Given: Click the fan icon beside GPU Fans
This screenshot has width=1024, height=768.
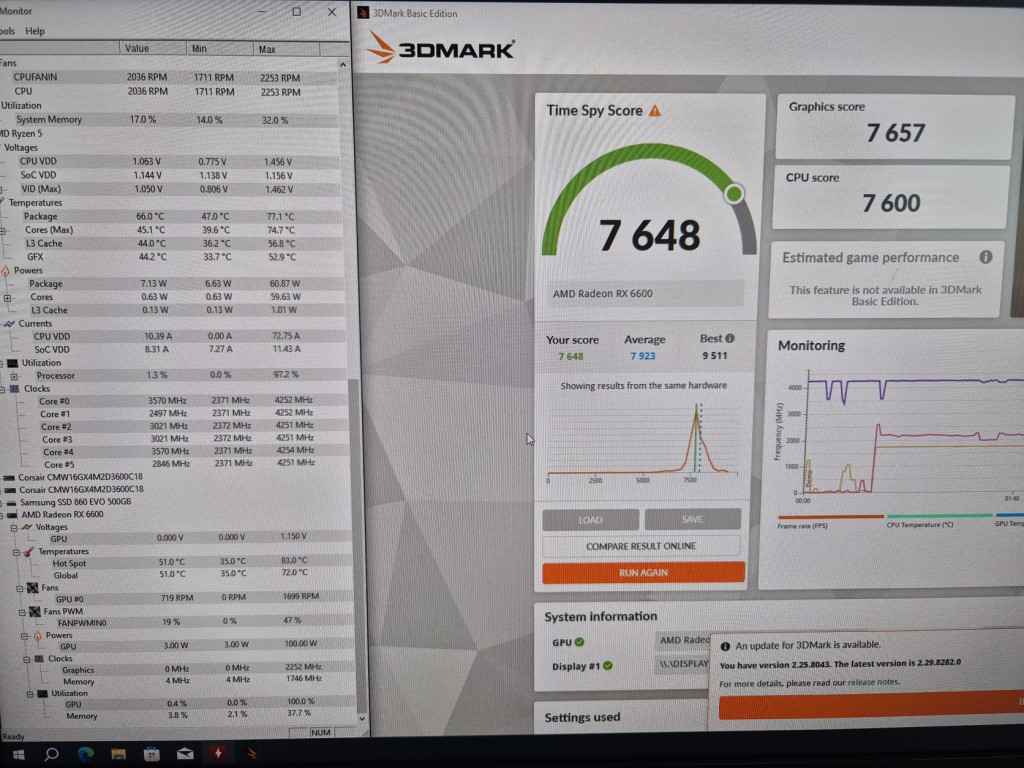Looking at the screenshot, I should (32, 588).
